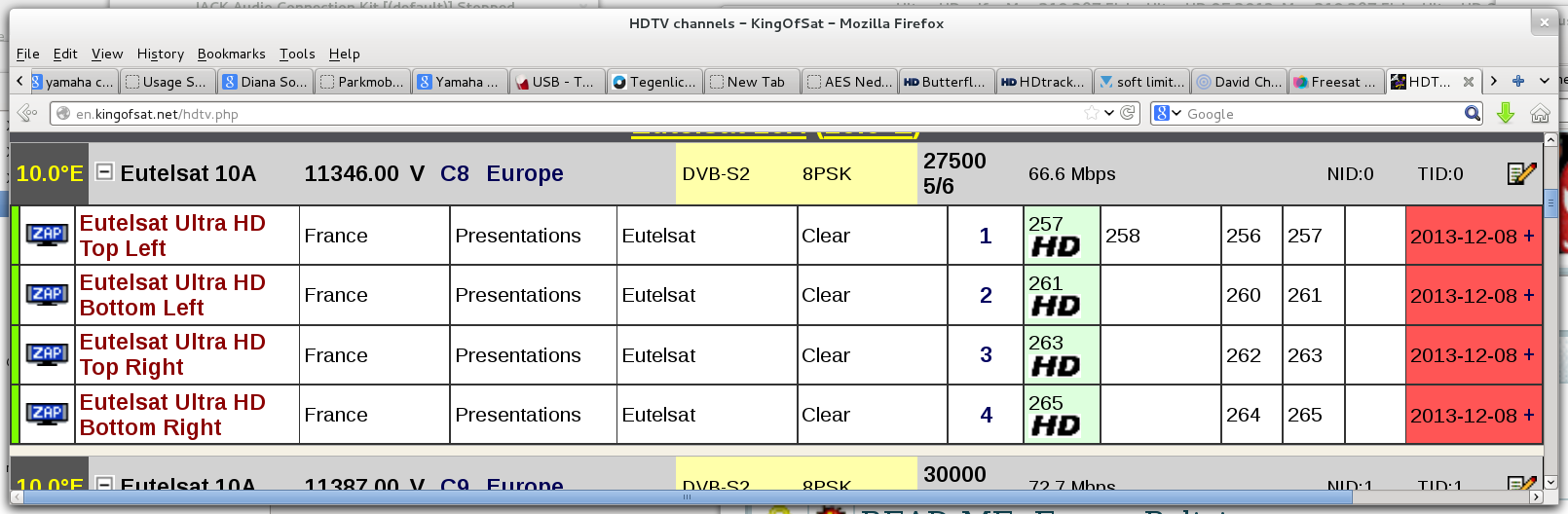Expand the plus beside Bottom Right's 2013-12-08

click(x=1529, y=415)
